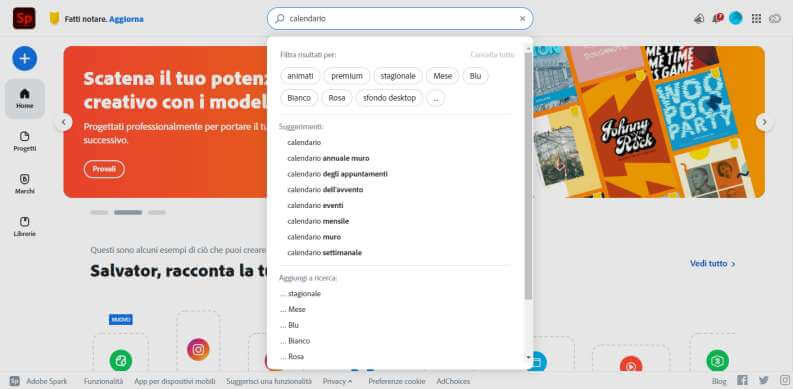Viewport: 793px width, 389px height.
Task: Click the yellow shield premium icon
Action: pyautogui.click(x=54, y=19)
